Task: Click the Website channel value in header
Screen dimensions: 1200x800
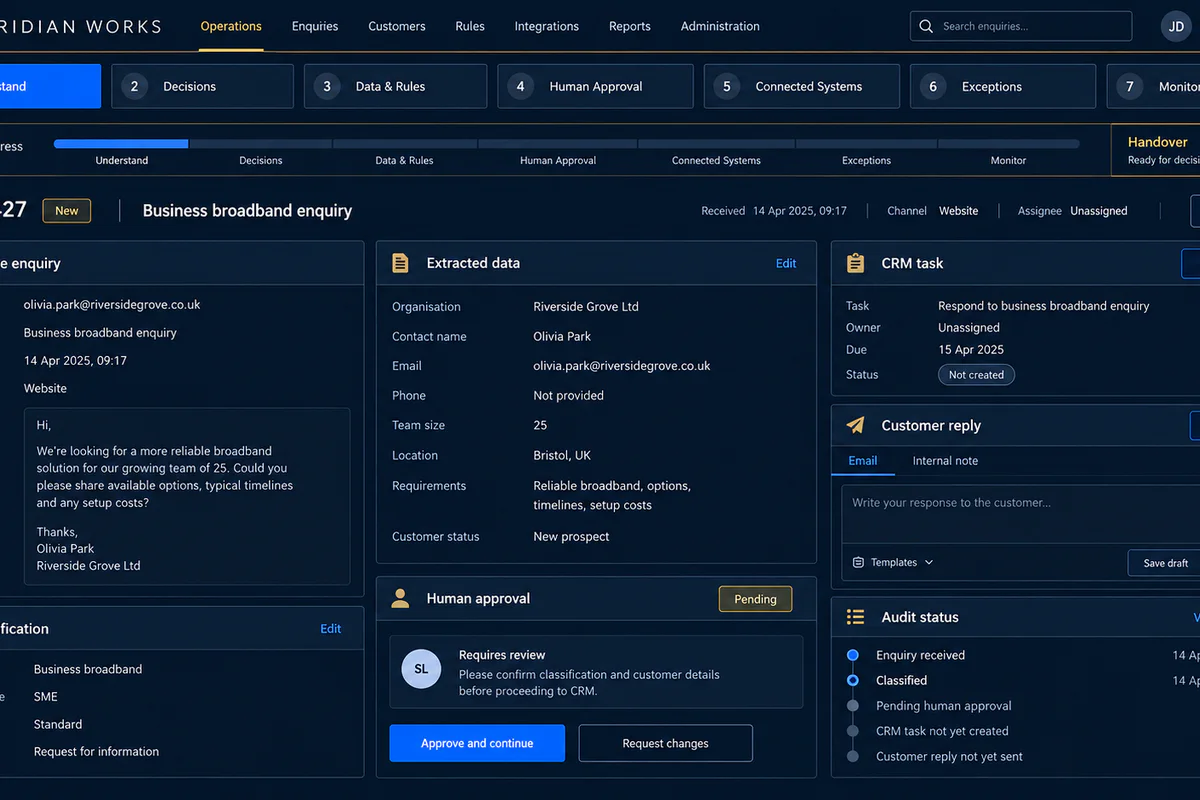Action: click(x=958, y=211)
